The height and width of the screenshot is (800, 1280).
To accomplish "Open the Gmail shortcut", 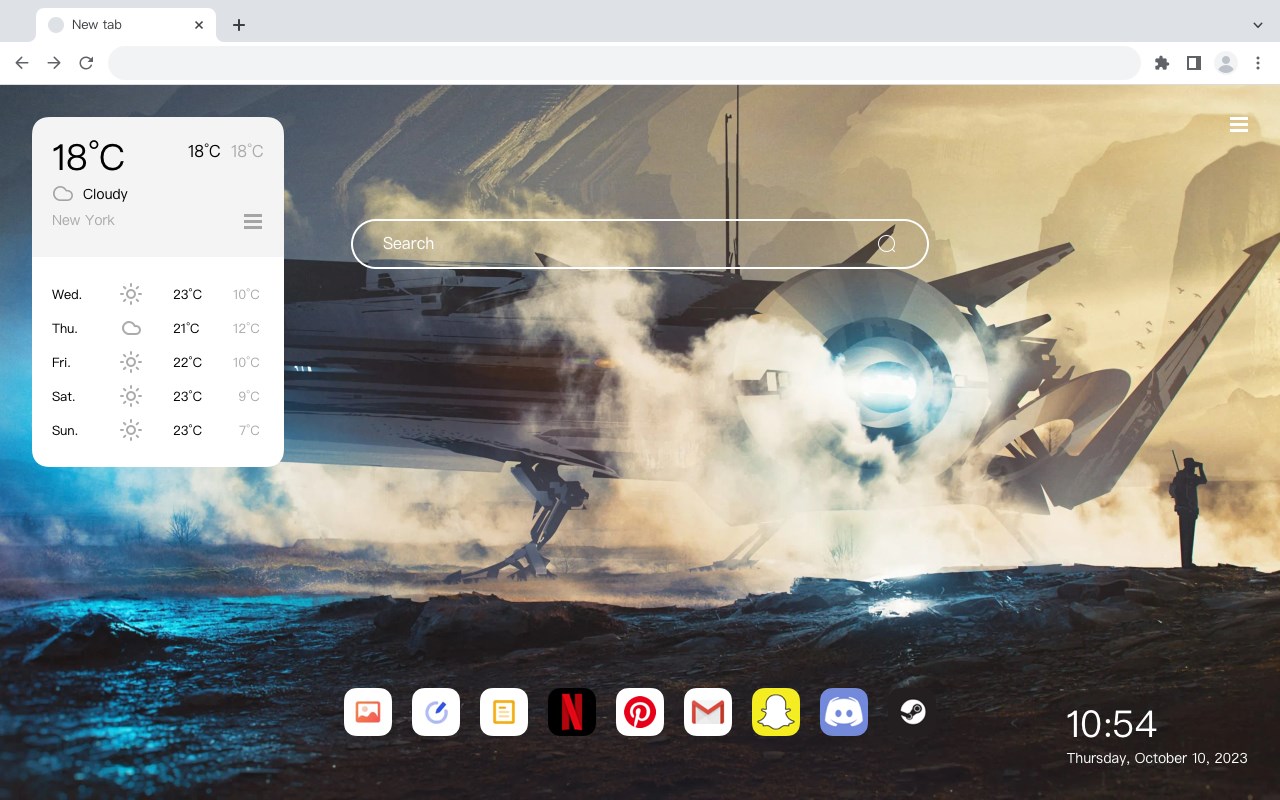I will 708,712.
